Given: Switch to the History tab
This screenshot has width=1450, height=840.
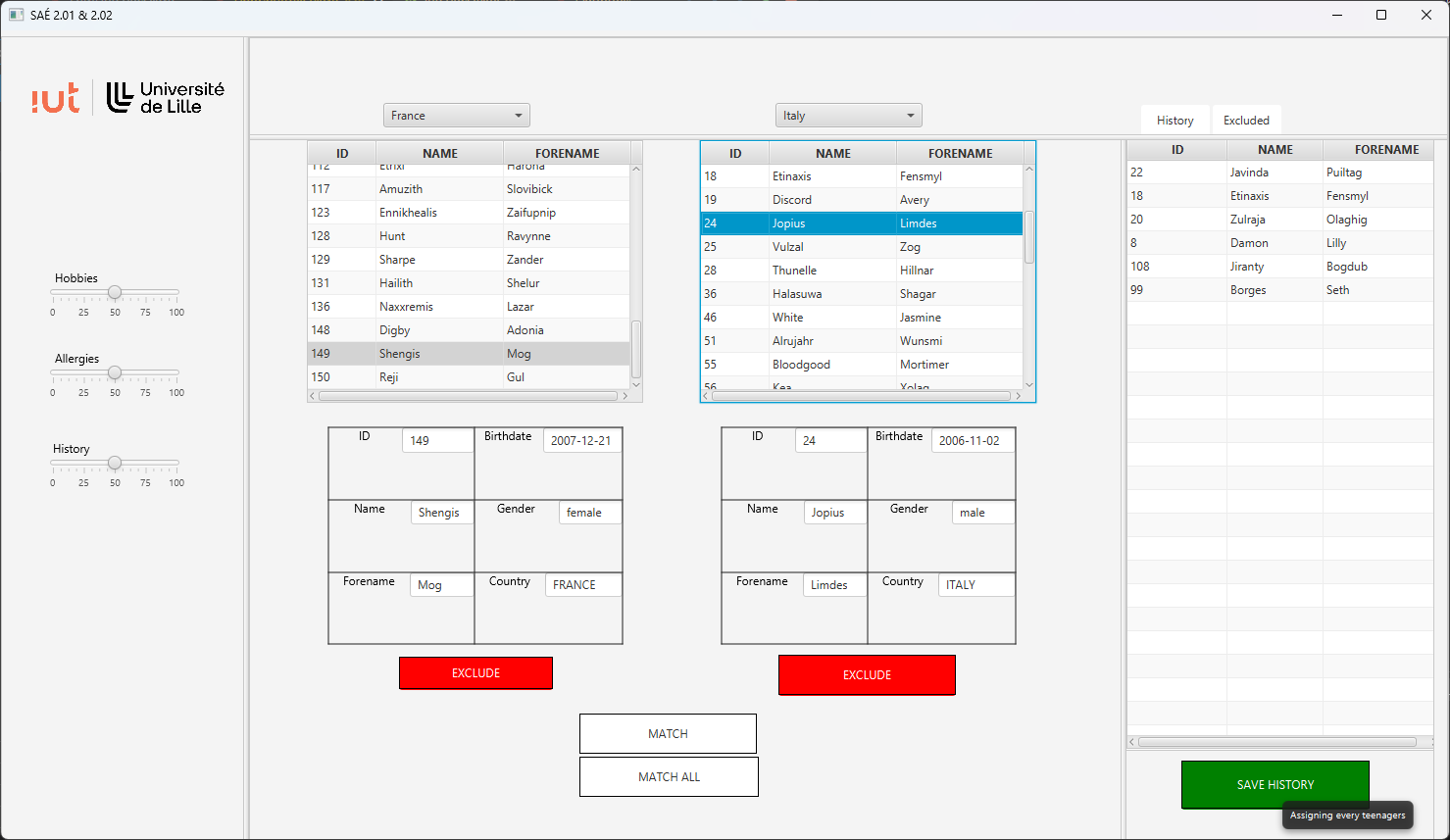Looking at the screenshot, I should pos(1175,119).
